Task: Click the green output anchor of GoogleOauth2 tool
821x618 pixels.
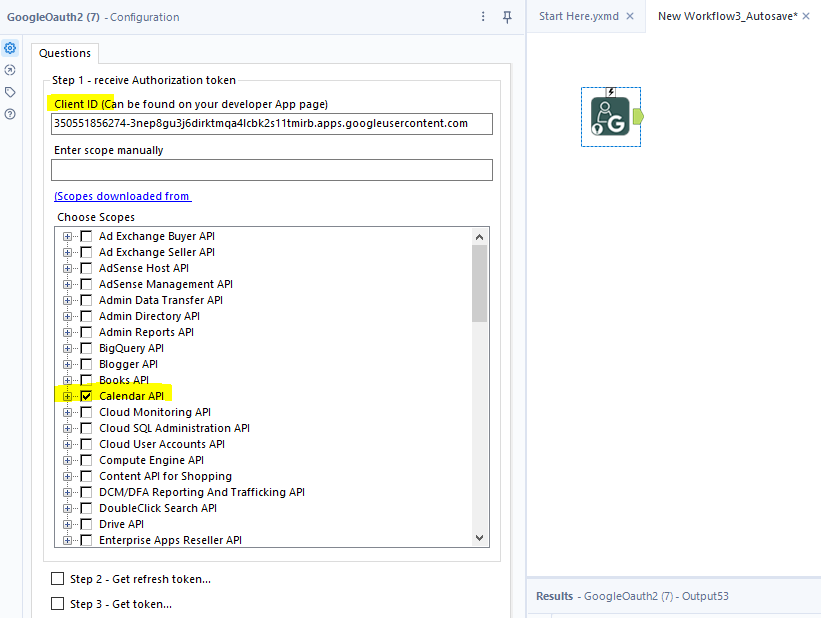Action: (x=638, y=116)
